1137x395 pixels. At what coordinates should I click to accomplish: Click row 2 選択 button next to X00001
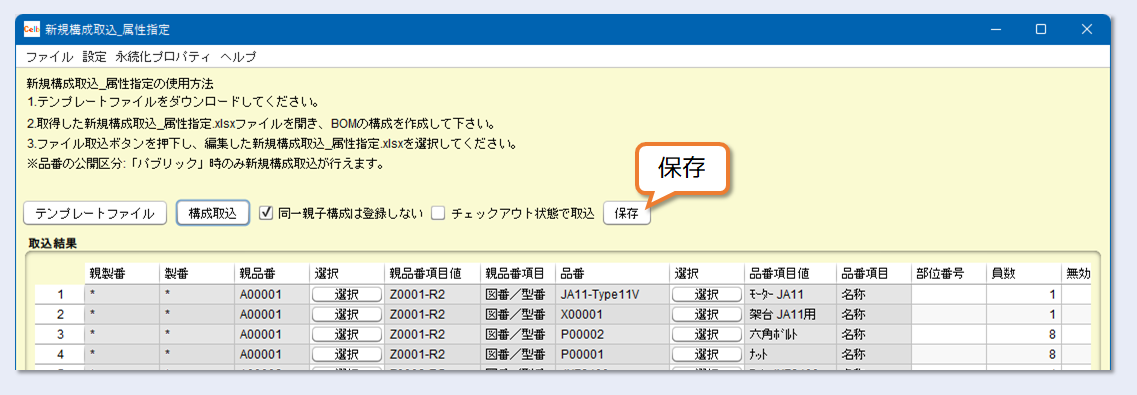706,315
